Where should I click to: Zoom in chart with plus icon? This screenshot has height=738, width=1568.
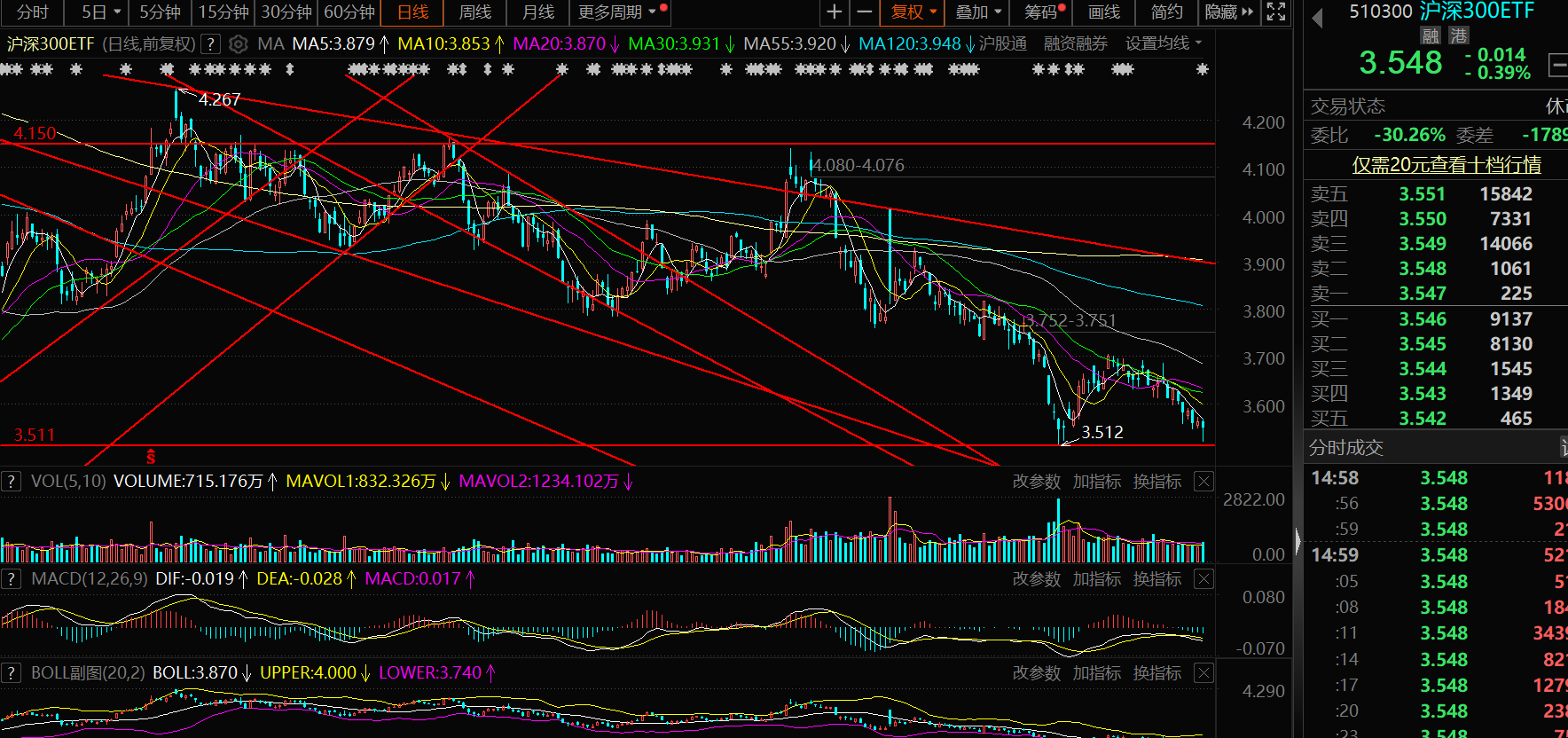point(834,12)
